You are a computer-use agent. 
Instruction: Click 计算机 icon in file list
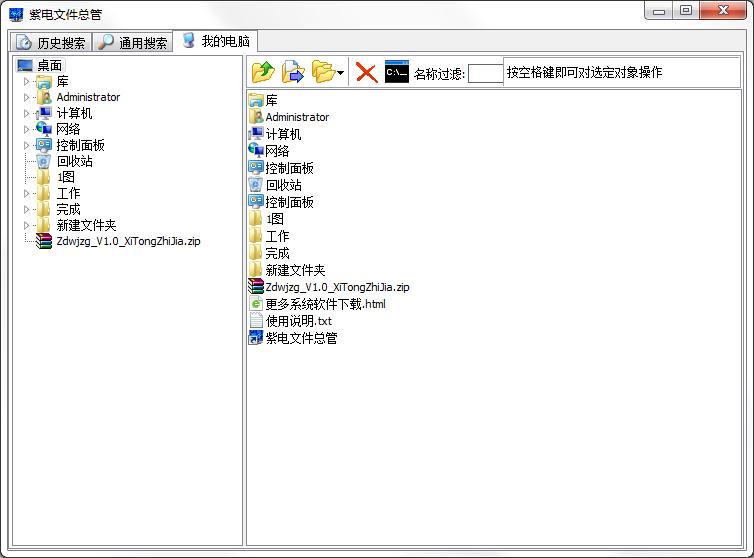coord(256,134)
